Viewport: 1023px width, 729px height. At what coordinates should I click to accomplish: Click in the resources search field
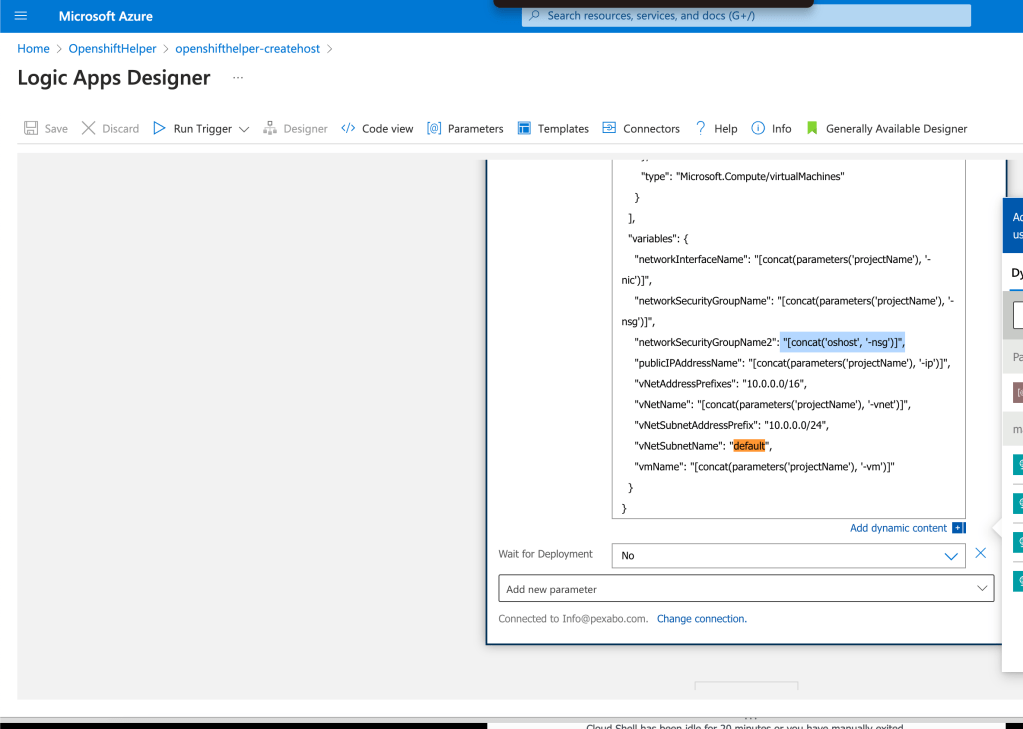746,15
